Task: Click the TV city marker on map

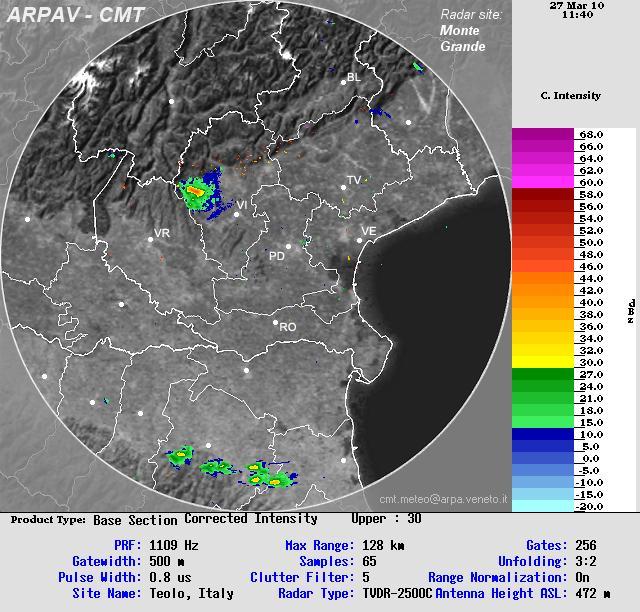Action: [x=343, y=187]
